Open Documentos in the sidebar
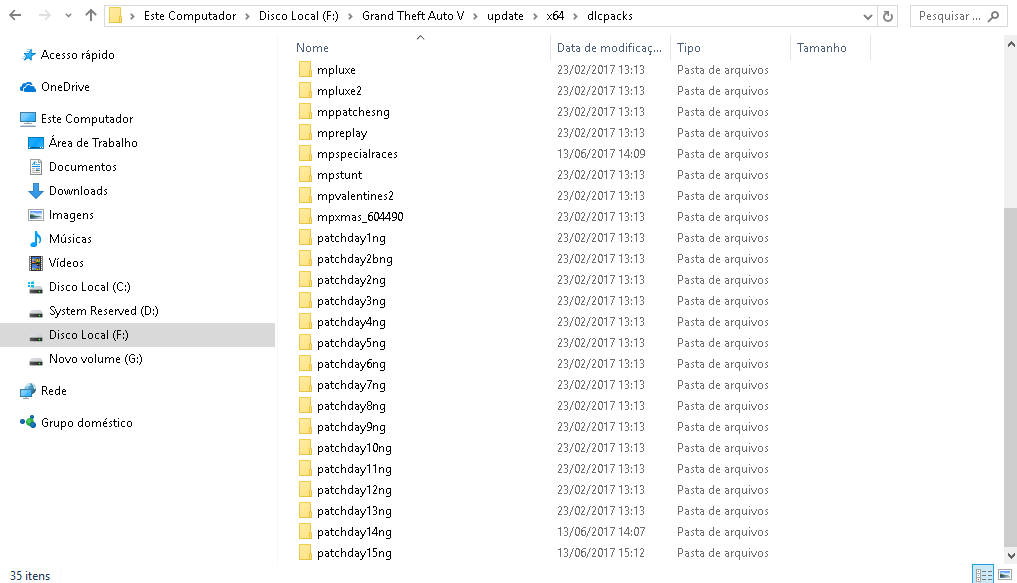 point(82,167)
